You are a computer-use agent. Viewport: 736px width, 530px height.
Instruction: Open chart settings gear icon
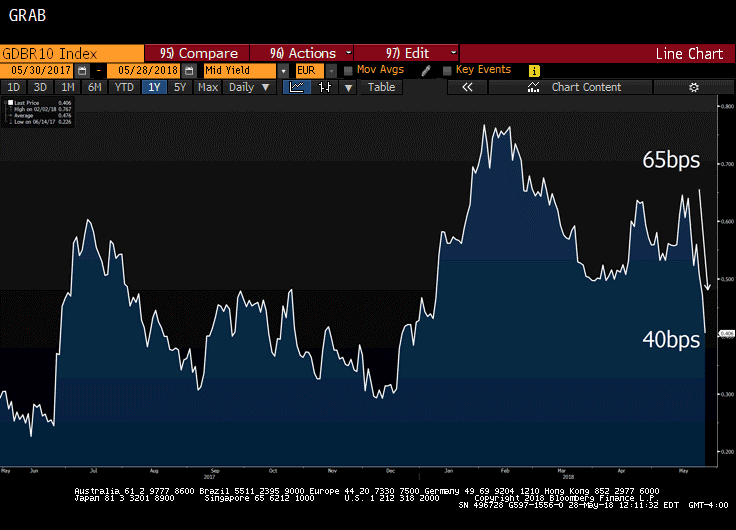[x=694, y=88]
